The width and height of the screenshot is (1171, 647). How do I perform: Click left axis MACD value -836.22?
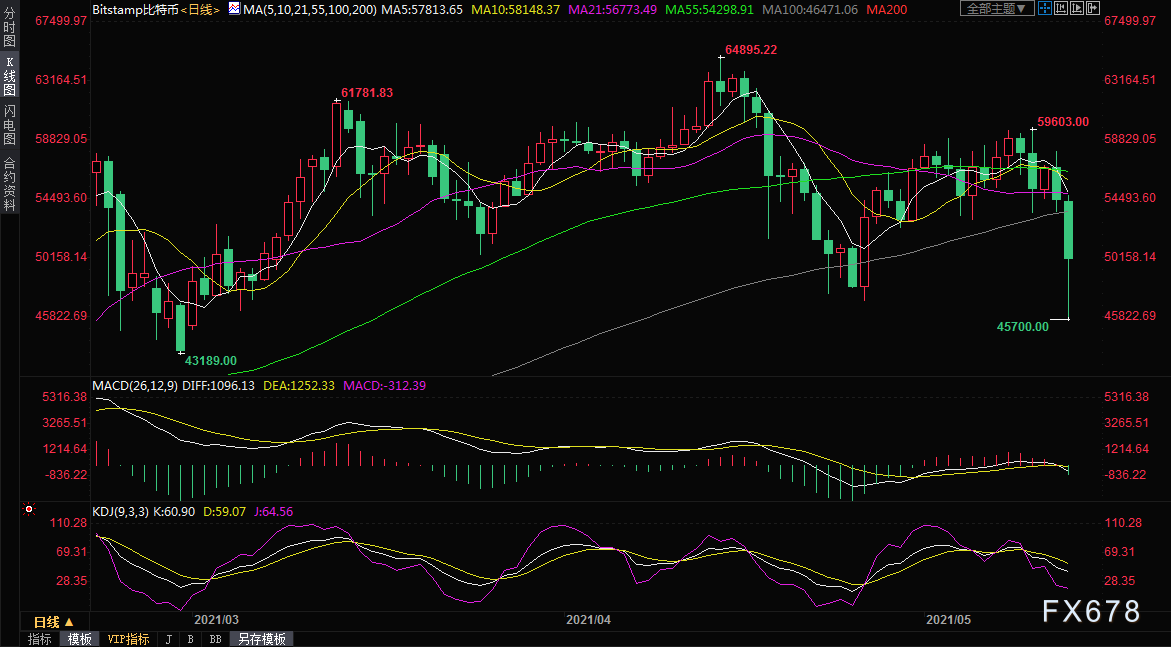(65, 474)
